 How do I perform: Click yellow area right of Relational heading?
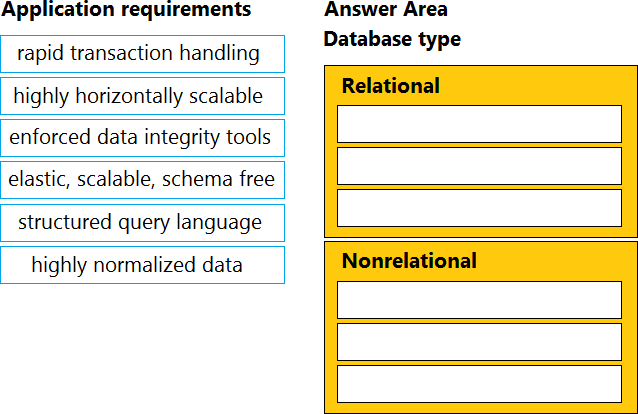(540, 86)
